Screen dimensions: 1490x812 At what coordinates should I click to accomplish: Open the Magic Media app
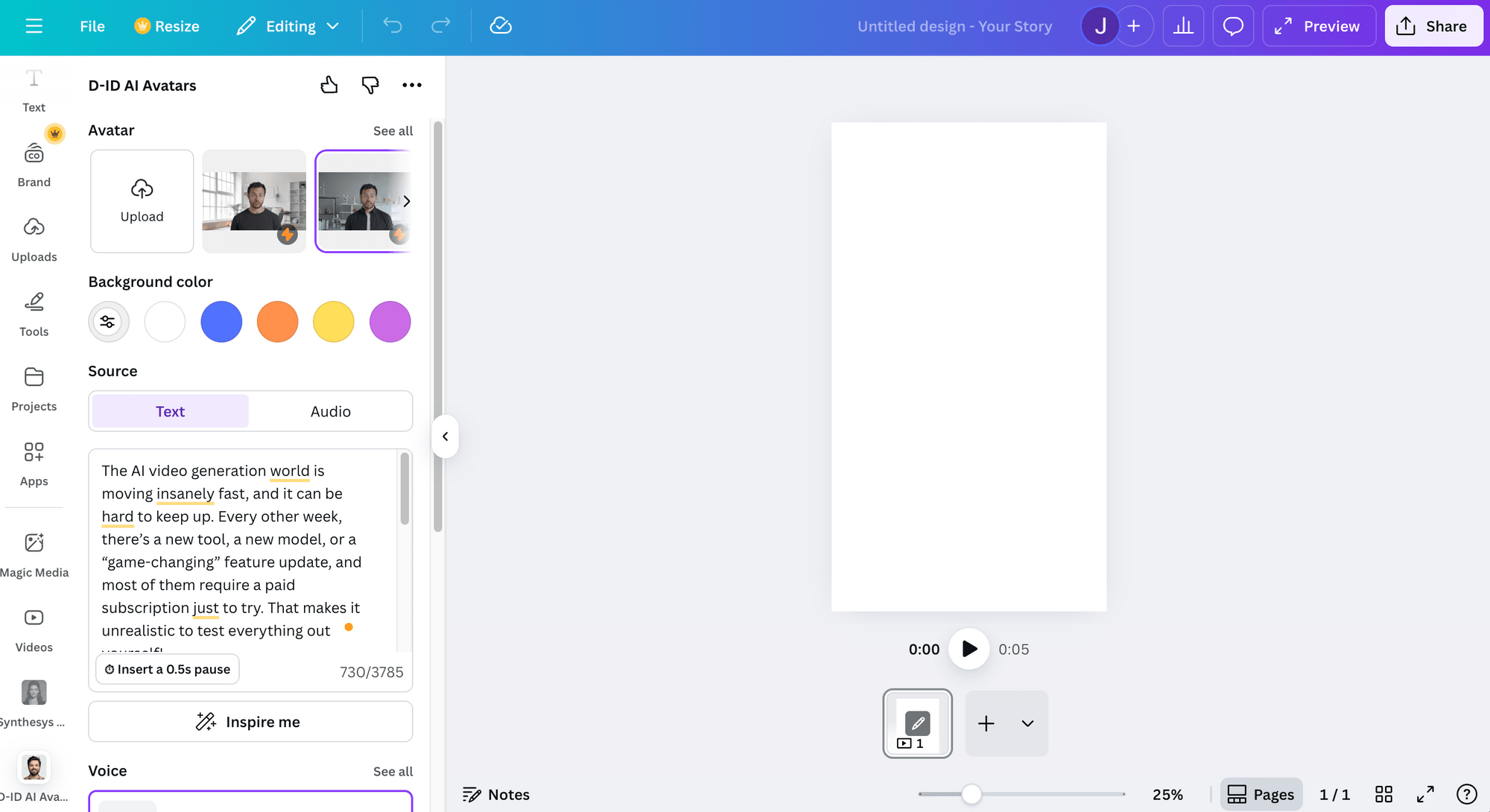tap(34, 550)
